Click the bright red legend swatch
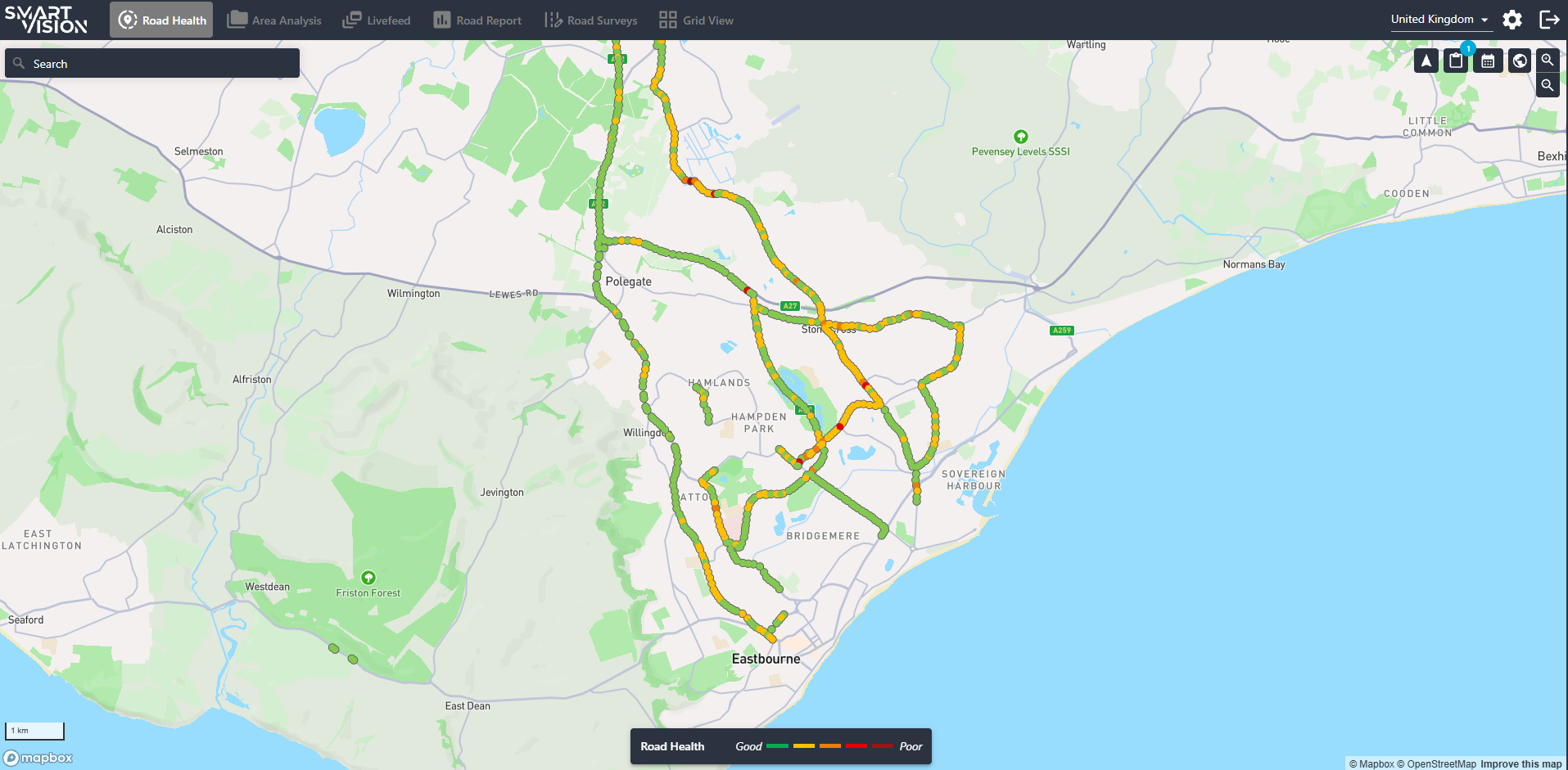This screenshot has height=770, width=1568. tap(856, 746)
